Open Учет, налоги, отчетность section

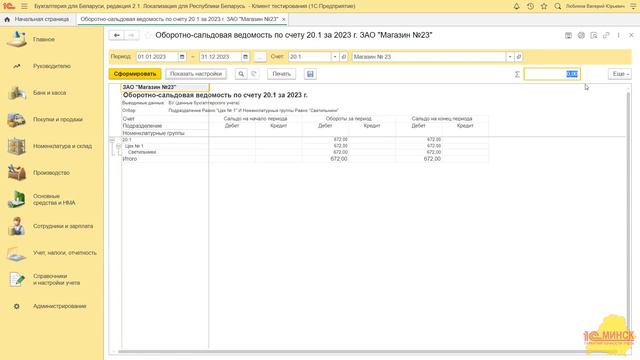64,253
